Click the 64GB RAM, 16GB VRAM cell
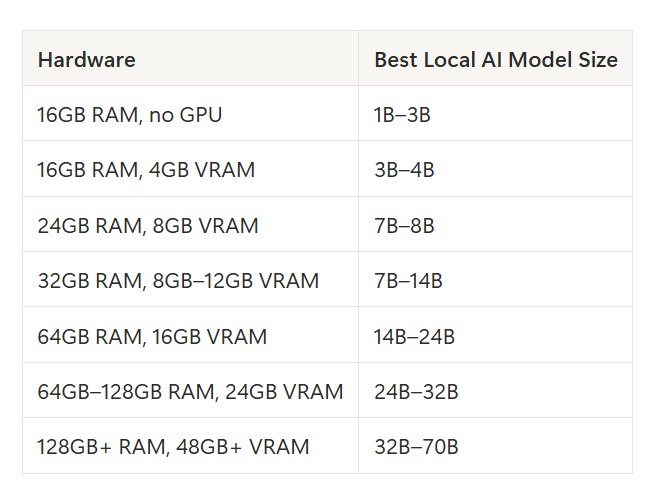The height and width of the screenshot is (497, 655). 190,335
